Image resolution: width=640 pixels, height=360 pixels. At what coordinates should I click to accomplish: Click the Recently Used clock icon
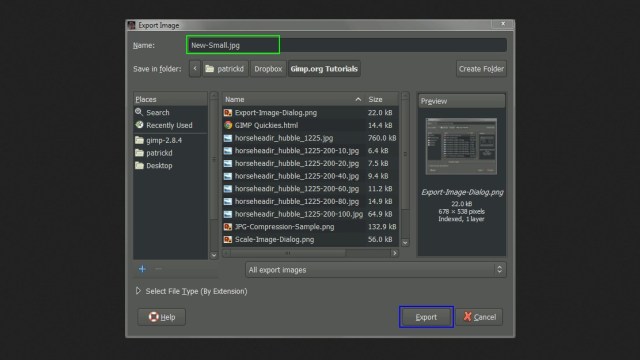tap(139, 125)
